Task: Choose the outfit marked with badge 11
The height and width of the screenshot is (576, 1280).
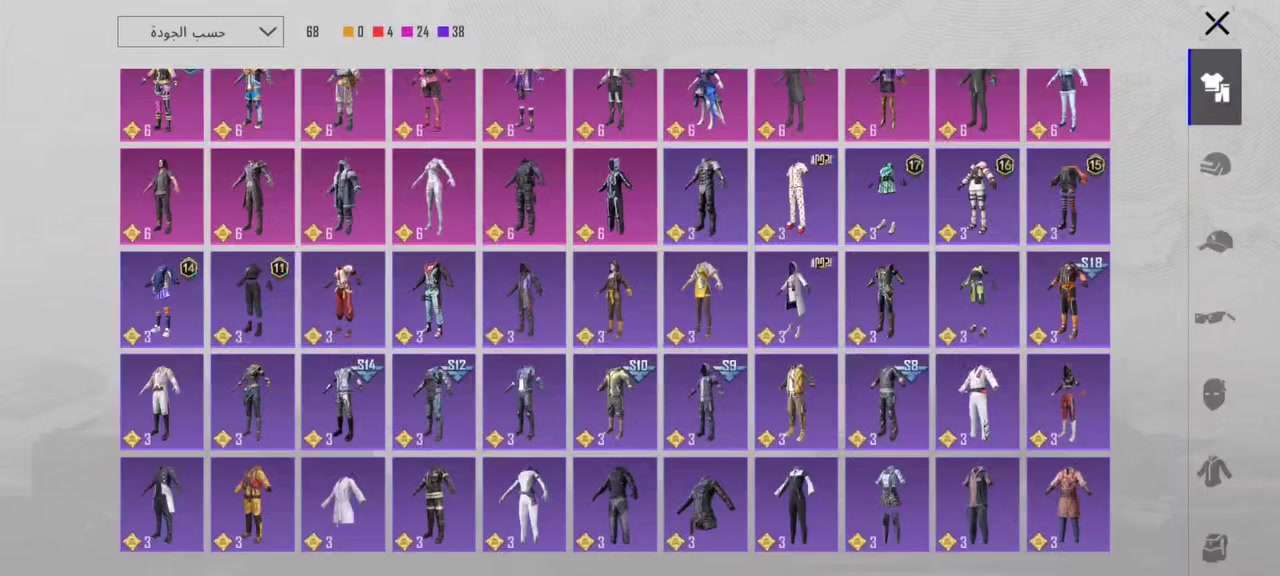Action: (253, 298)
